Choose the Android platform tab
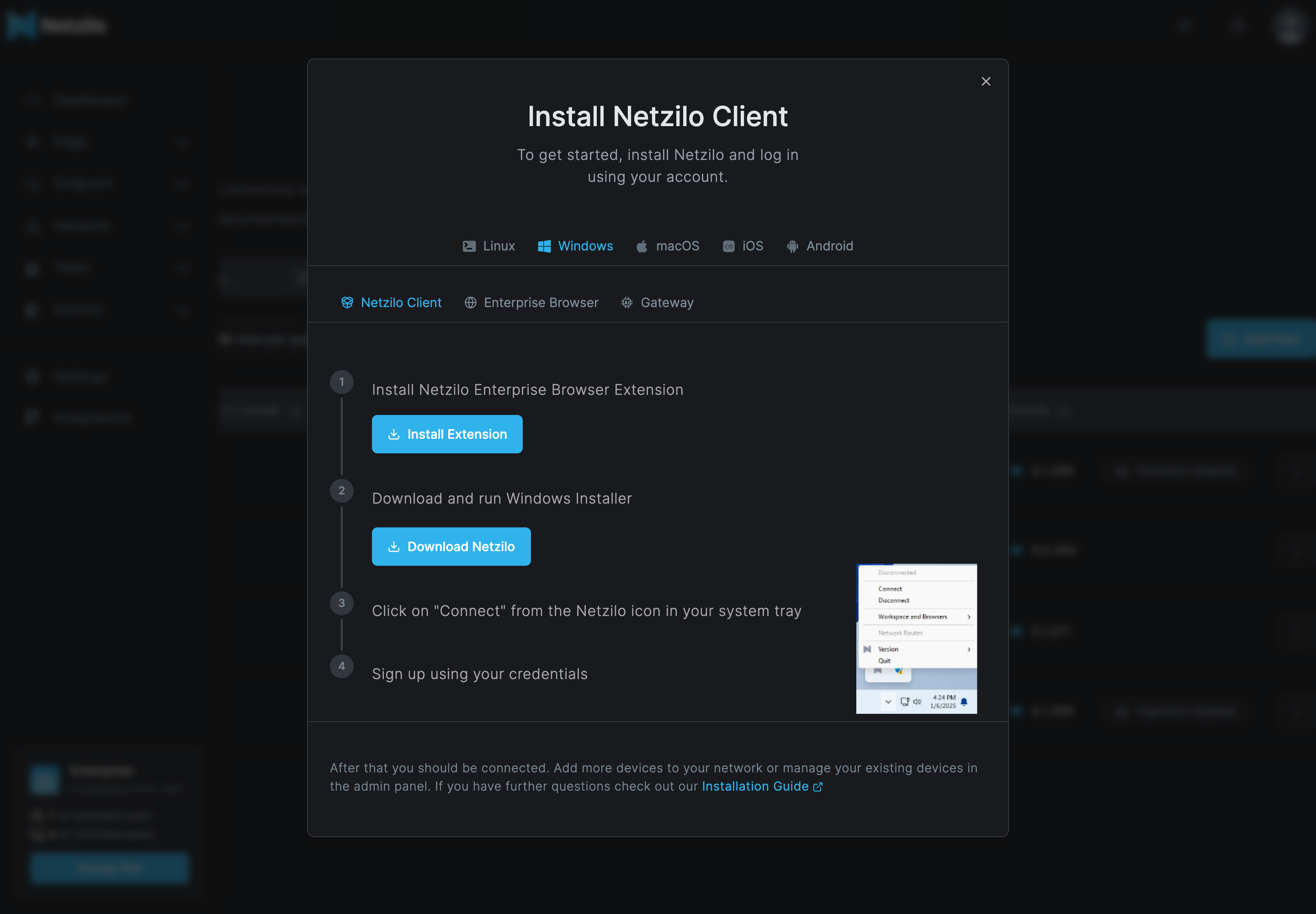 click(819, 246)
